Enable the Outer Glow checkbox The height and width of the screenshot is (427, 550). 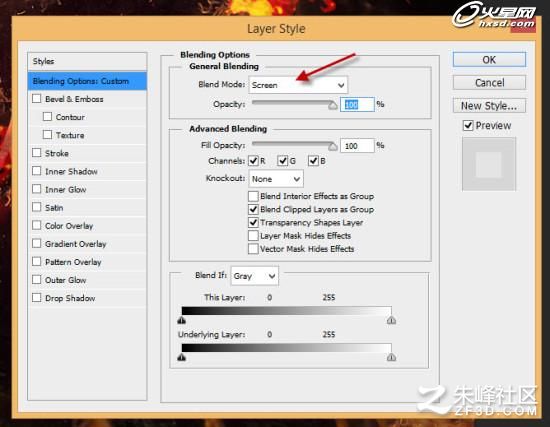point(36,280)
